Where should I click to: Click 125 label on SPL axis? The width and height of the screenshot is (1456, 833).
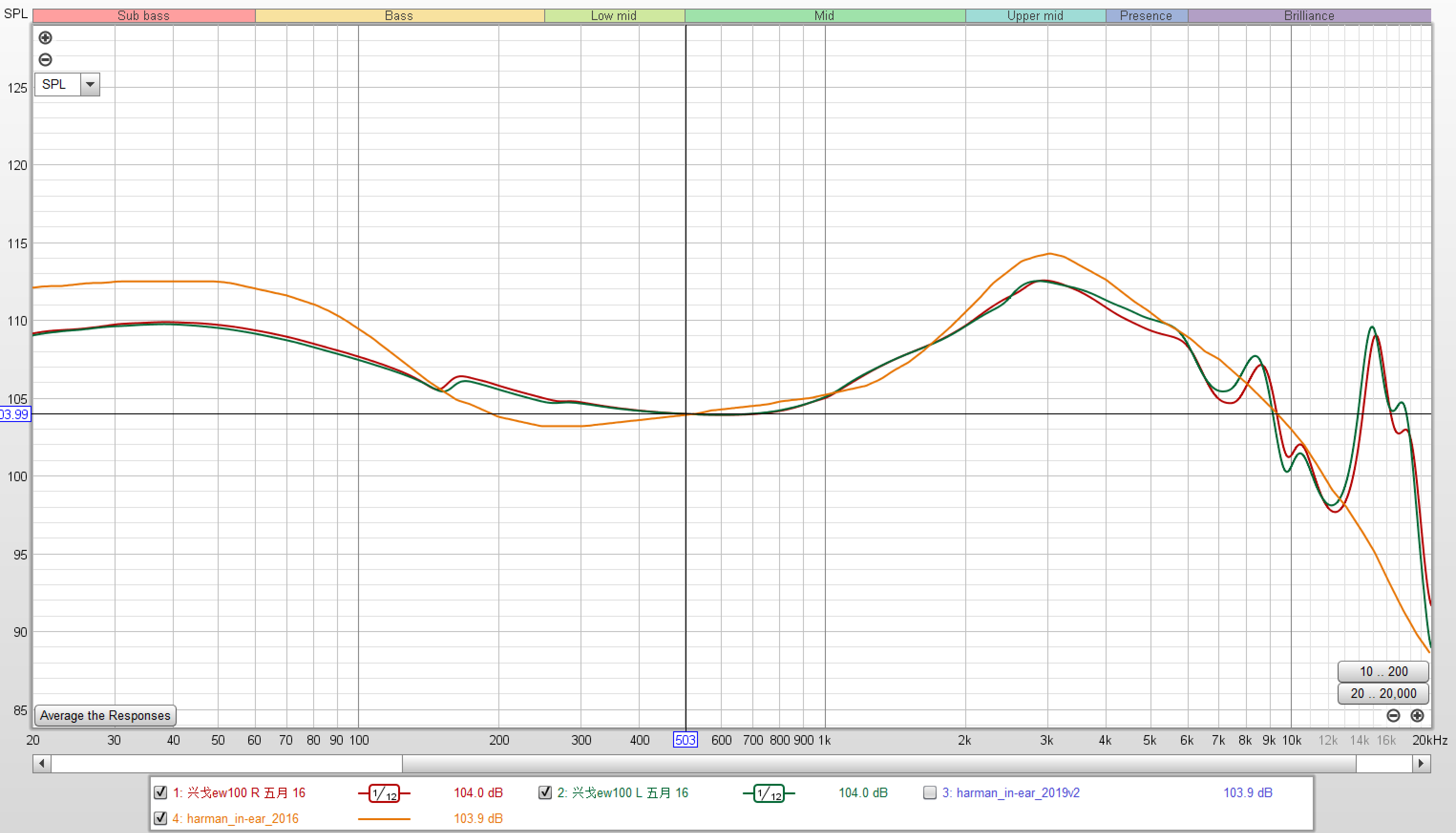(17, 88)
